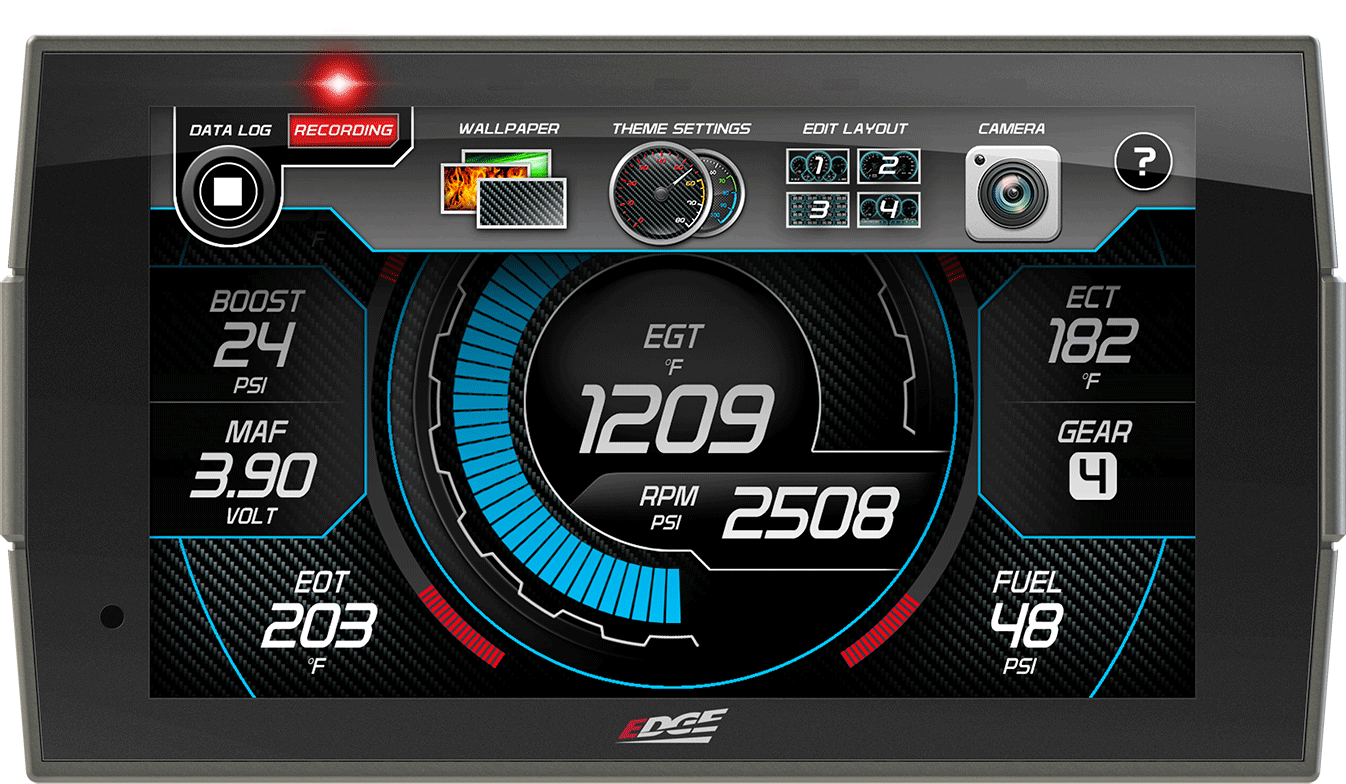The height and width of the screenshot is (784, 1346).
Task: Tap the MAF voltage value display
Action: click(253, 477)
